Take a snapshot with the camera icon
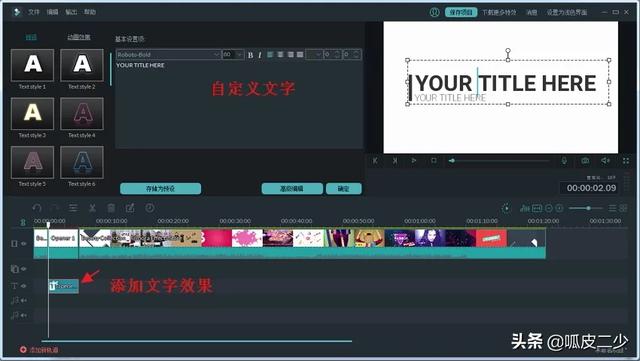This screenshot has width=640, height=361. coord(585,161)
